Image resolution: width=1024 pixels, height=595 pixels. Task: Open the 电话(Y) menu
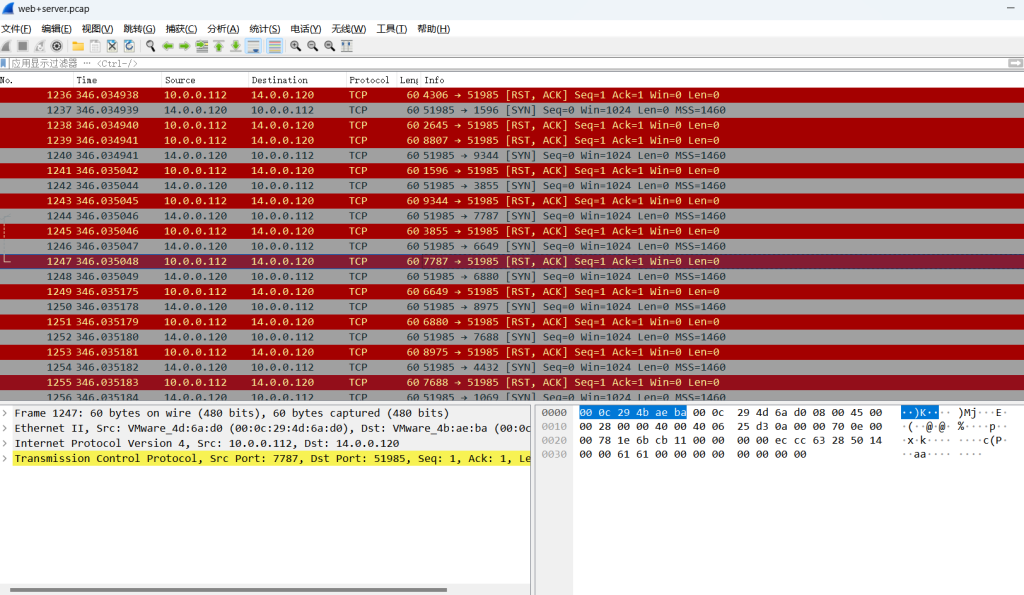coord(306,29)
